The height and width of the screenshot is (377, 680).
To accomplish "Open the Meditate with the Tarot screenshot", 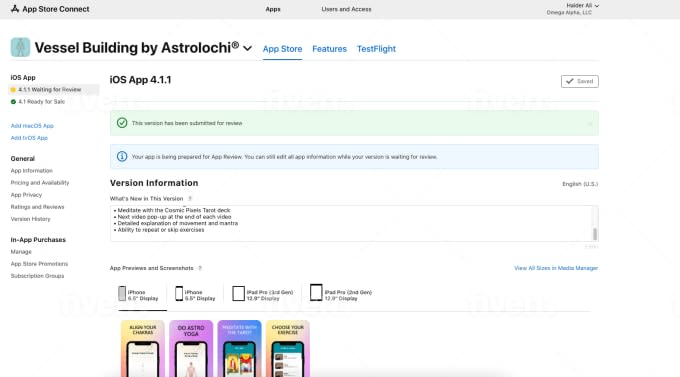I will (239, 349).
